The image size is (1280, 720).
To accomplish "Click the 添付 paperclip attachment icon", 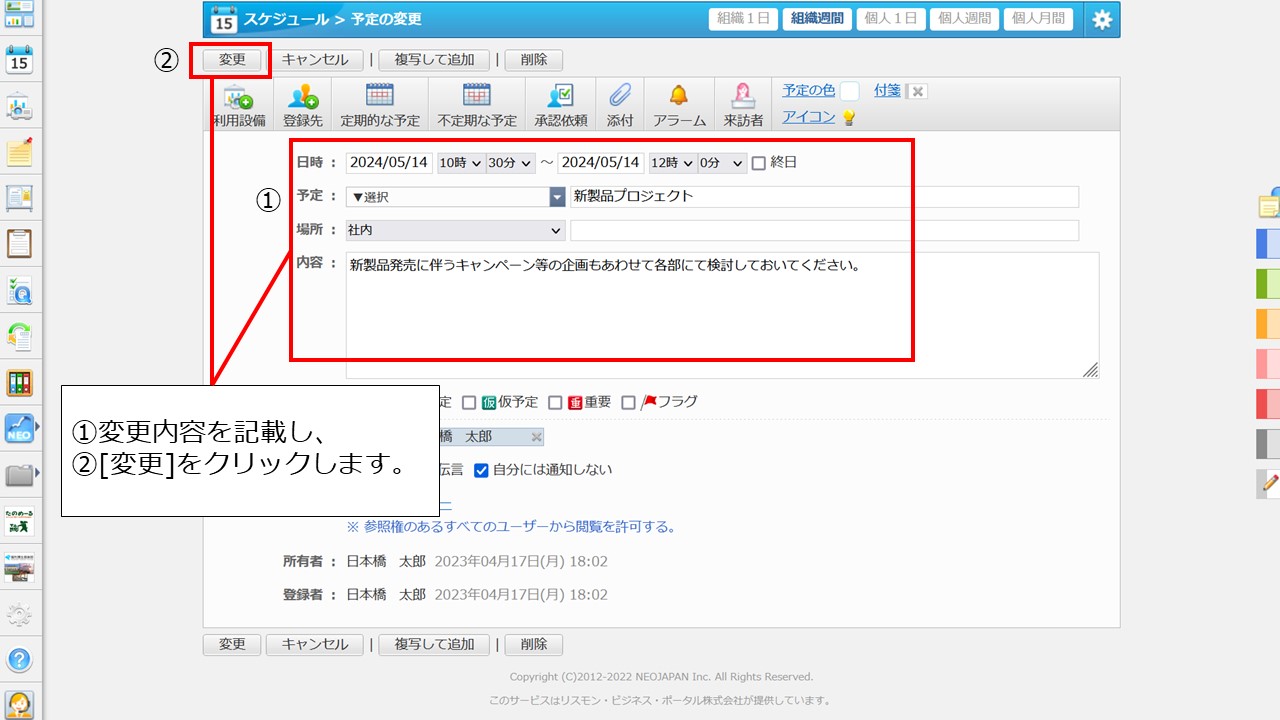I will (620, 97).
